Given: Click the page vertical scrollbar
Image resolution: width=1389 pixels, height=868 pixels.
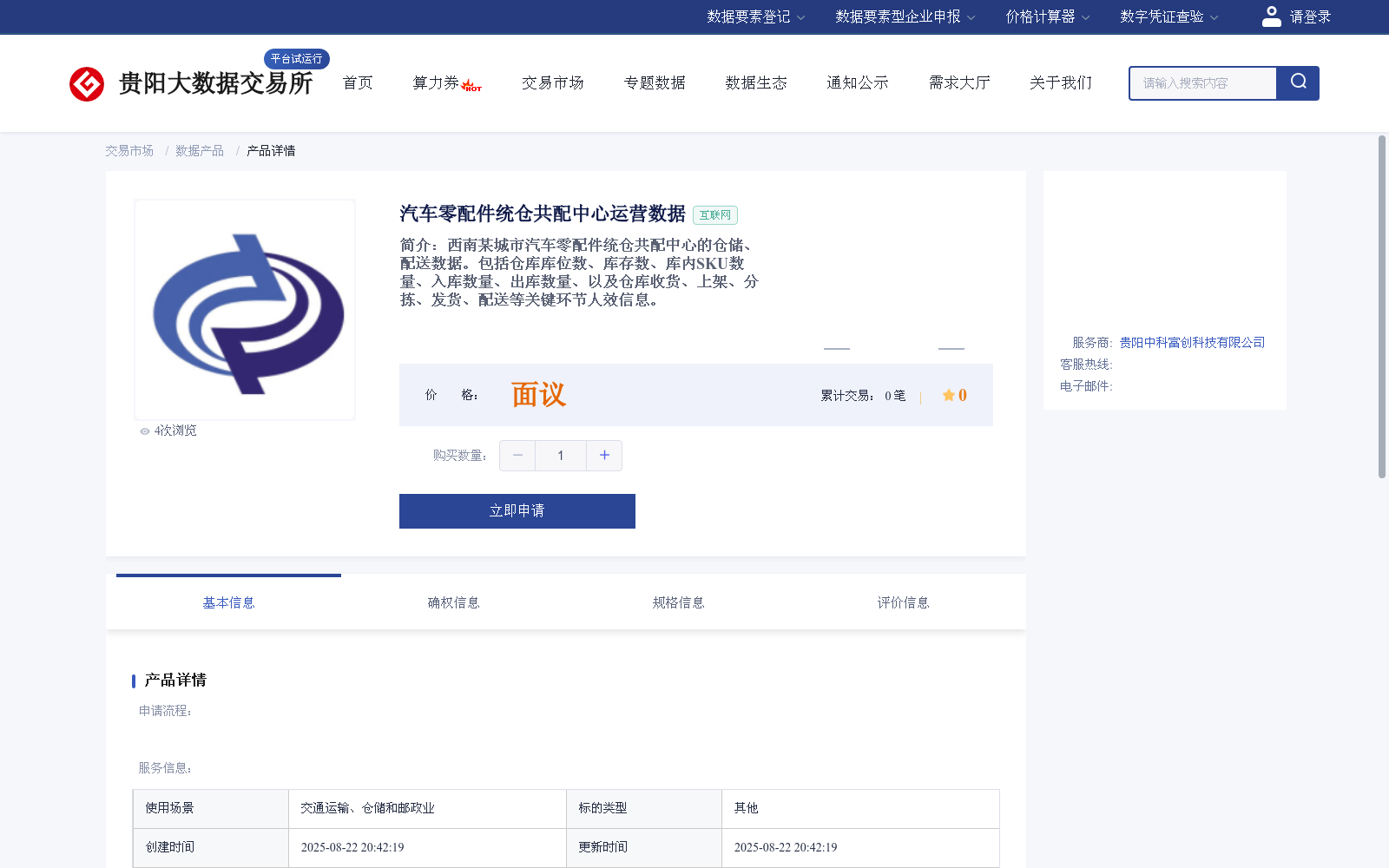Looking at the screenshot, I should tap(1382, 306).
